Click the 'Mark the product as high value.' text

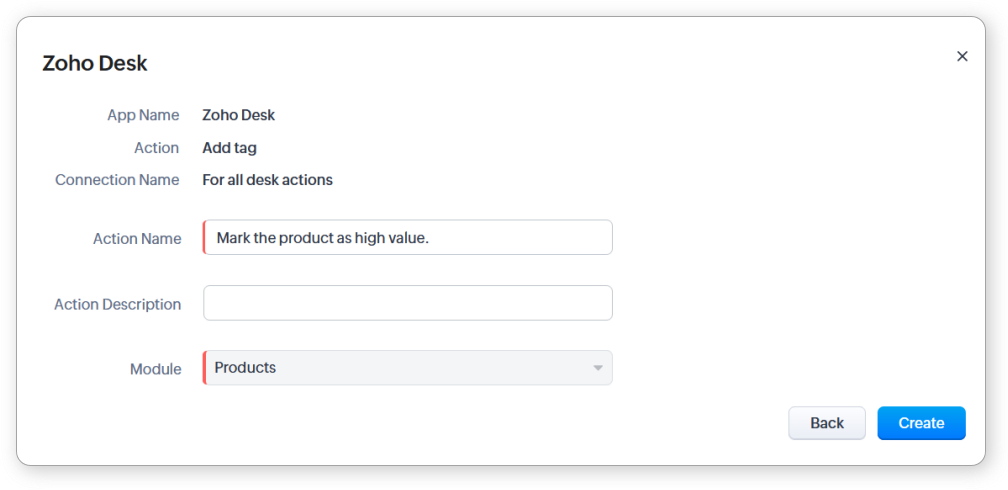pos(322,238)
